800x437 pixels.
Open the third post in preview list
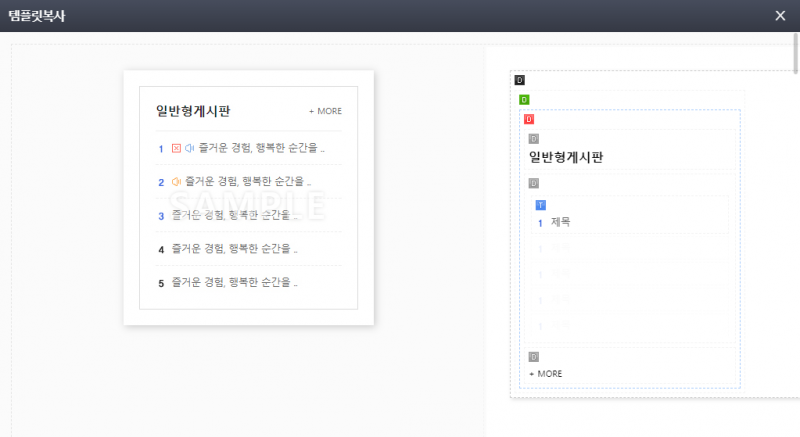tap(234, 215)
